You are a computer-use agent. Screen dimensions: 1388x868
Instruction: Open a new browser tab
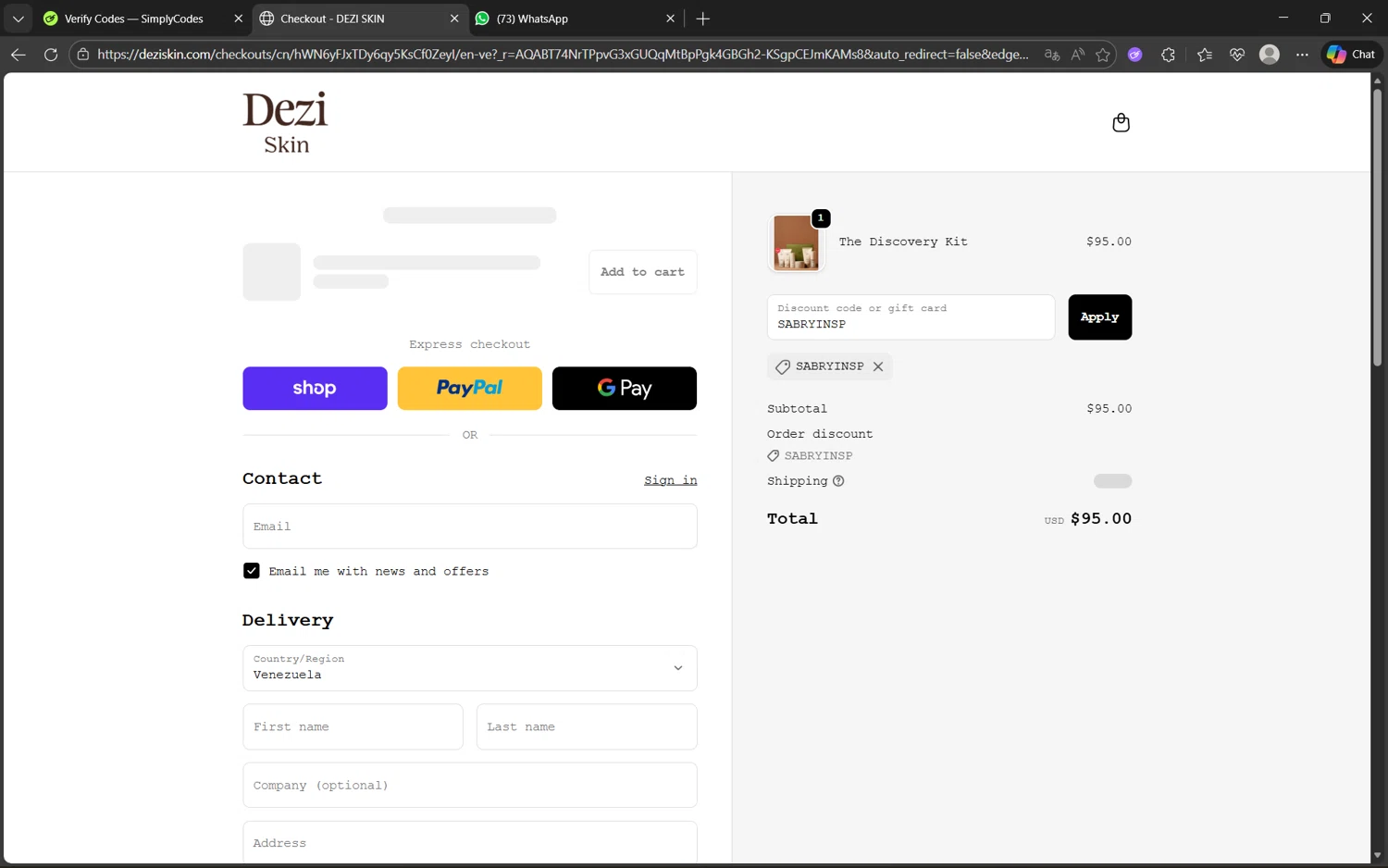click(x=703, y=19)
